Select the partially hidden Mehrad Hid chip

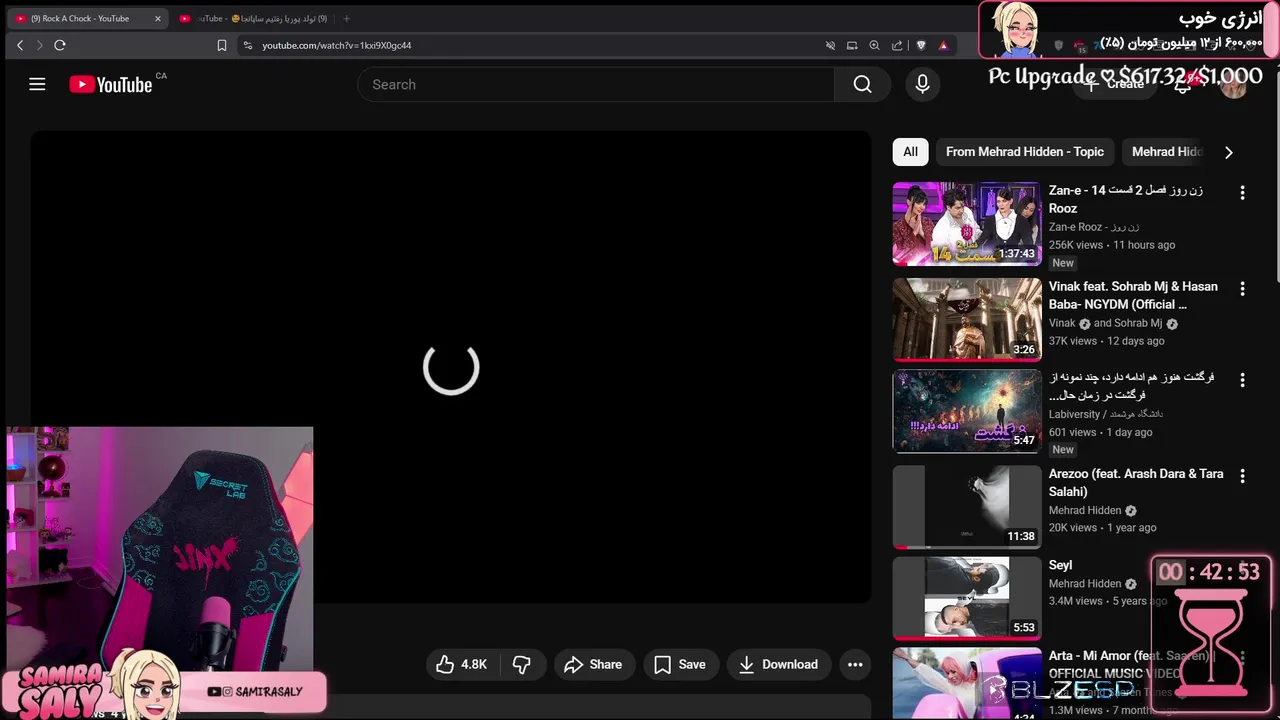pos(1166,152)
